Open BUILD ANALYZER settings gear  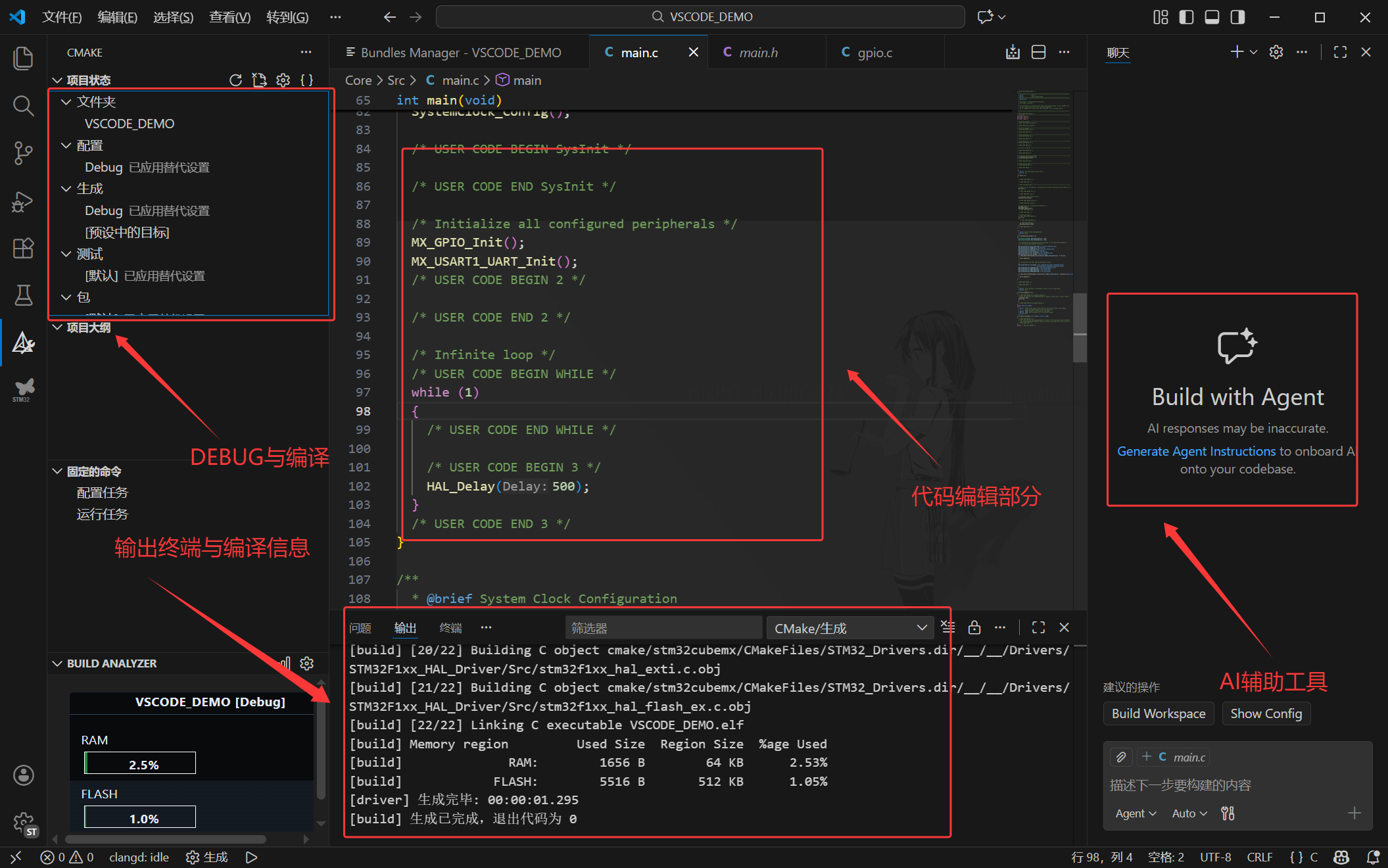pos(306,663)
